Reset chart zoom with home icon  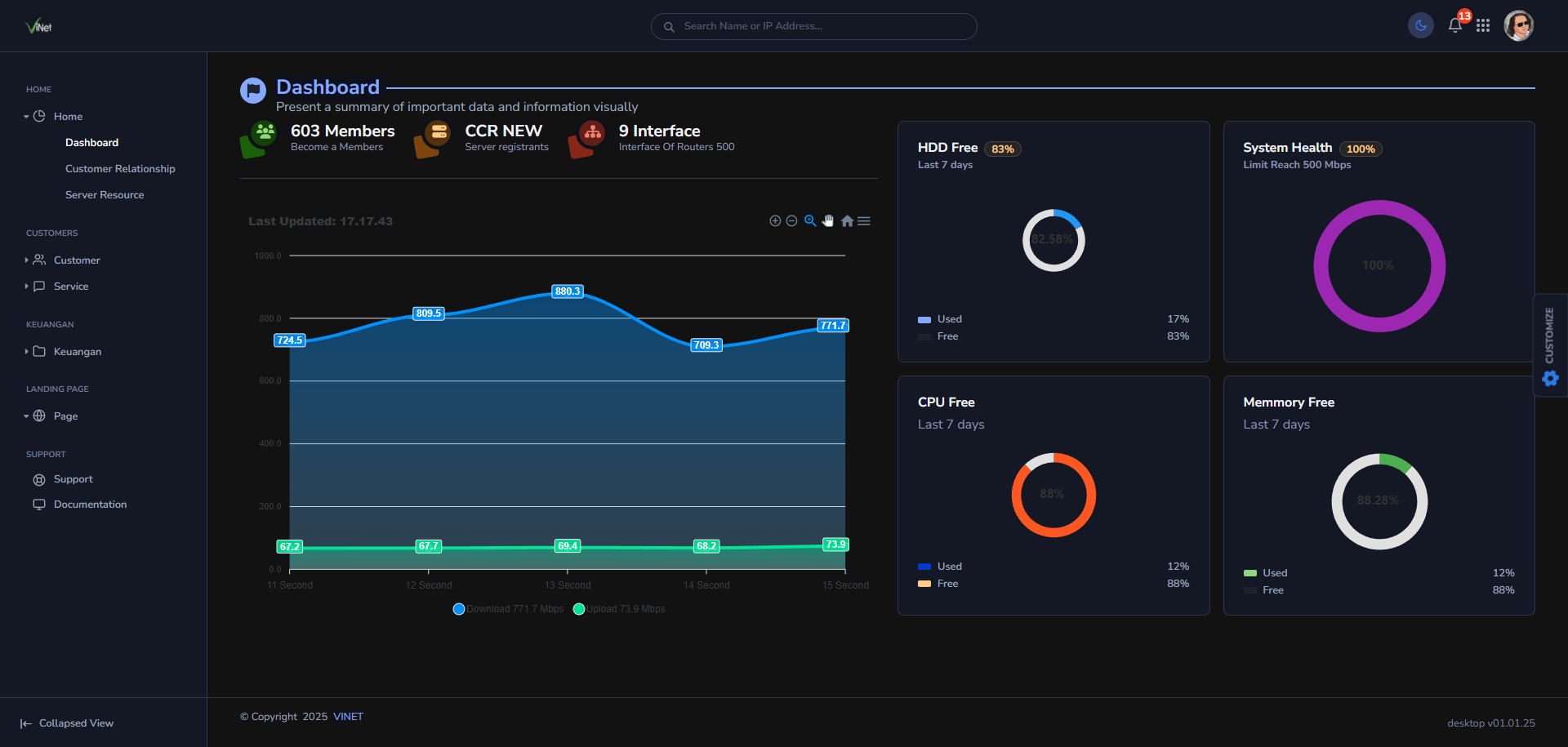(847, 221)
